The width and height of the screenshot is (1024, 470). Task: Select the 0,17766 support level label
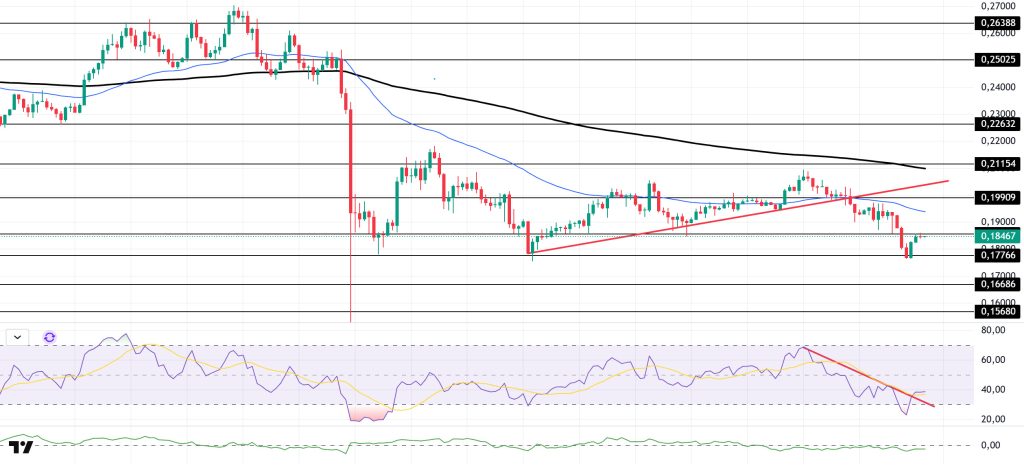point(995,255)
